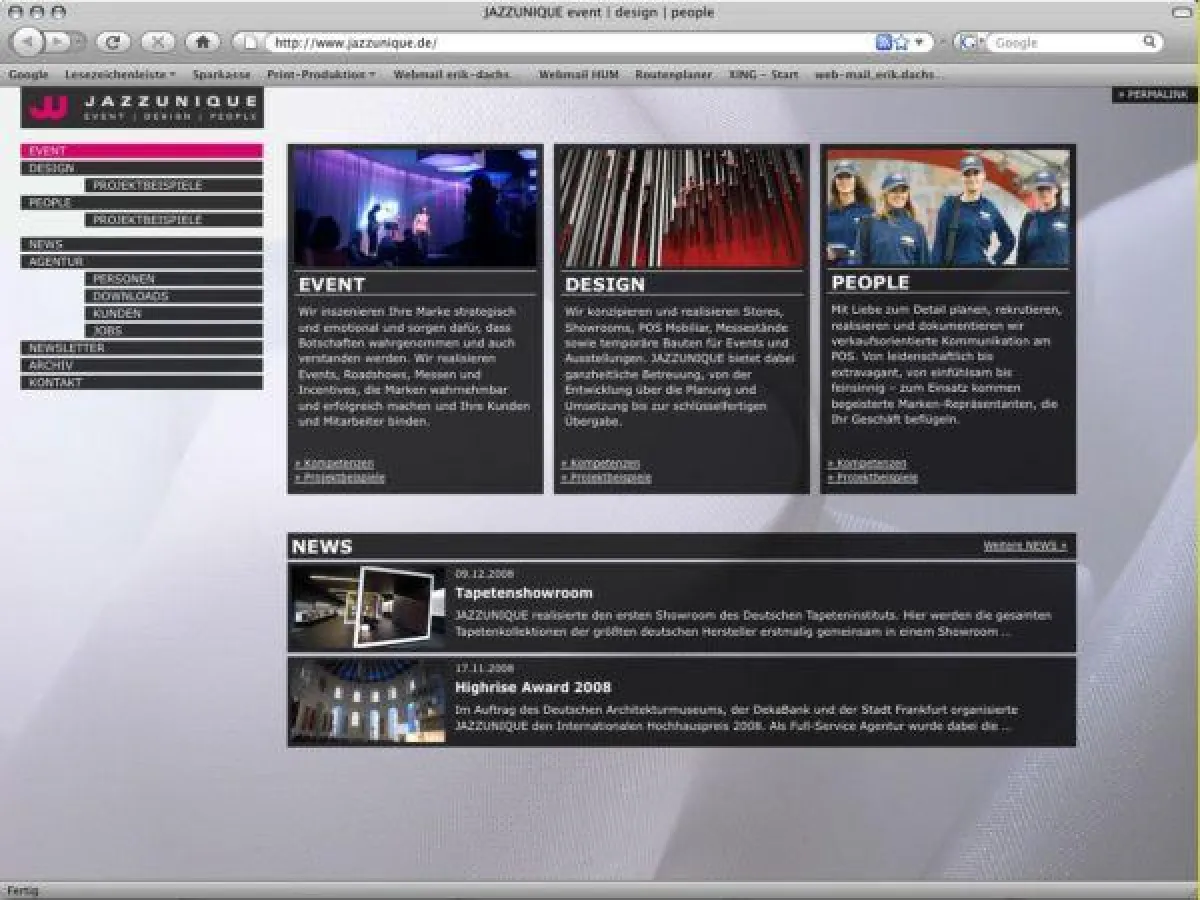
Task: Open the Print-Produktion dropdown
Action: (319, 74)
